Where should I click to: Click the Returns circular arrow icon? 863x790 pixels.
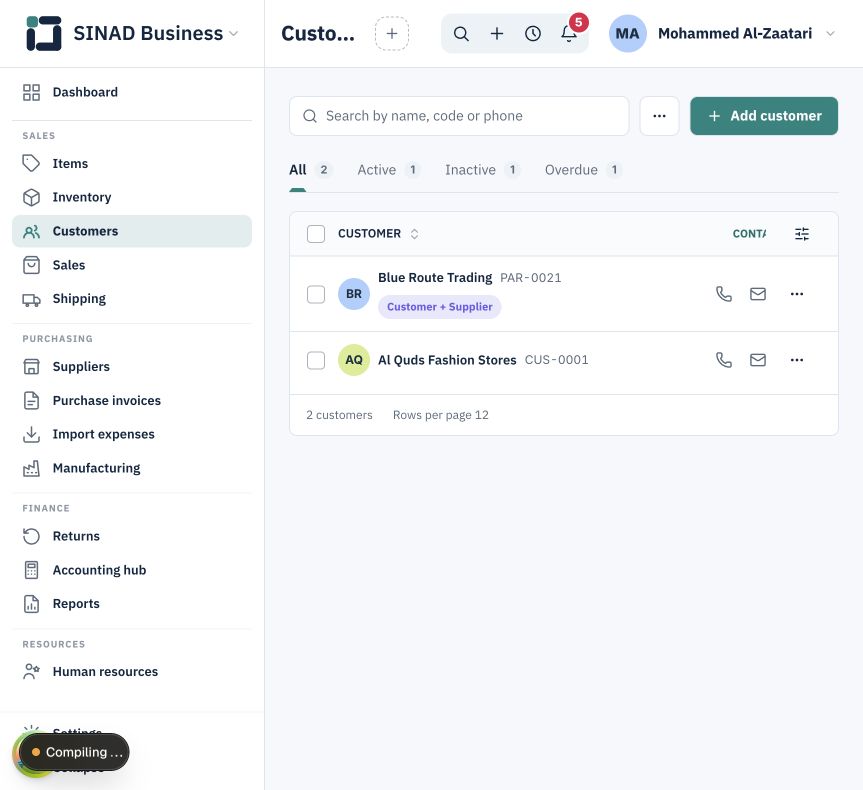tap(31, 536)
